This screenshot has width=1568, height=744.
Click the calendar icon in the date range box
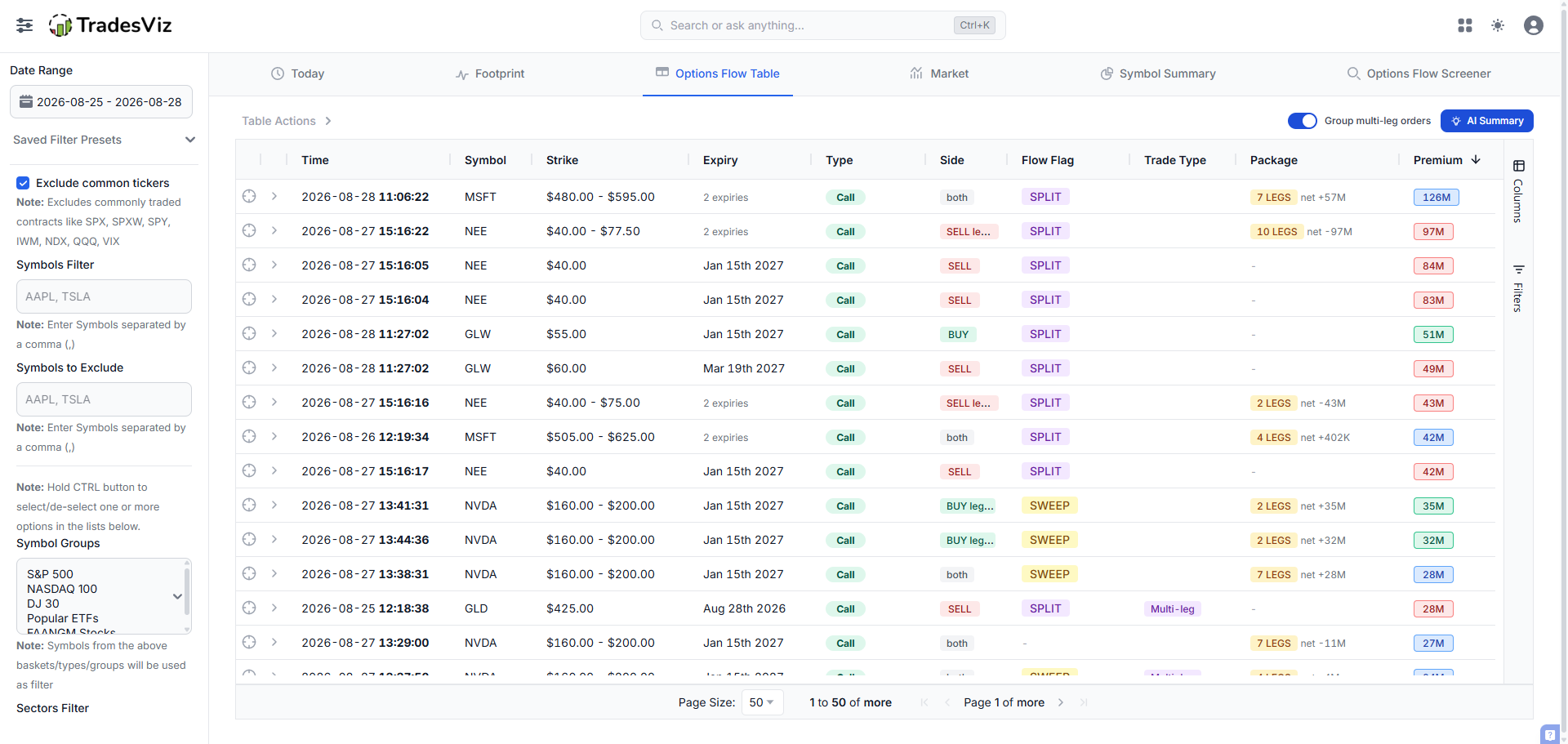26,101
